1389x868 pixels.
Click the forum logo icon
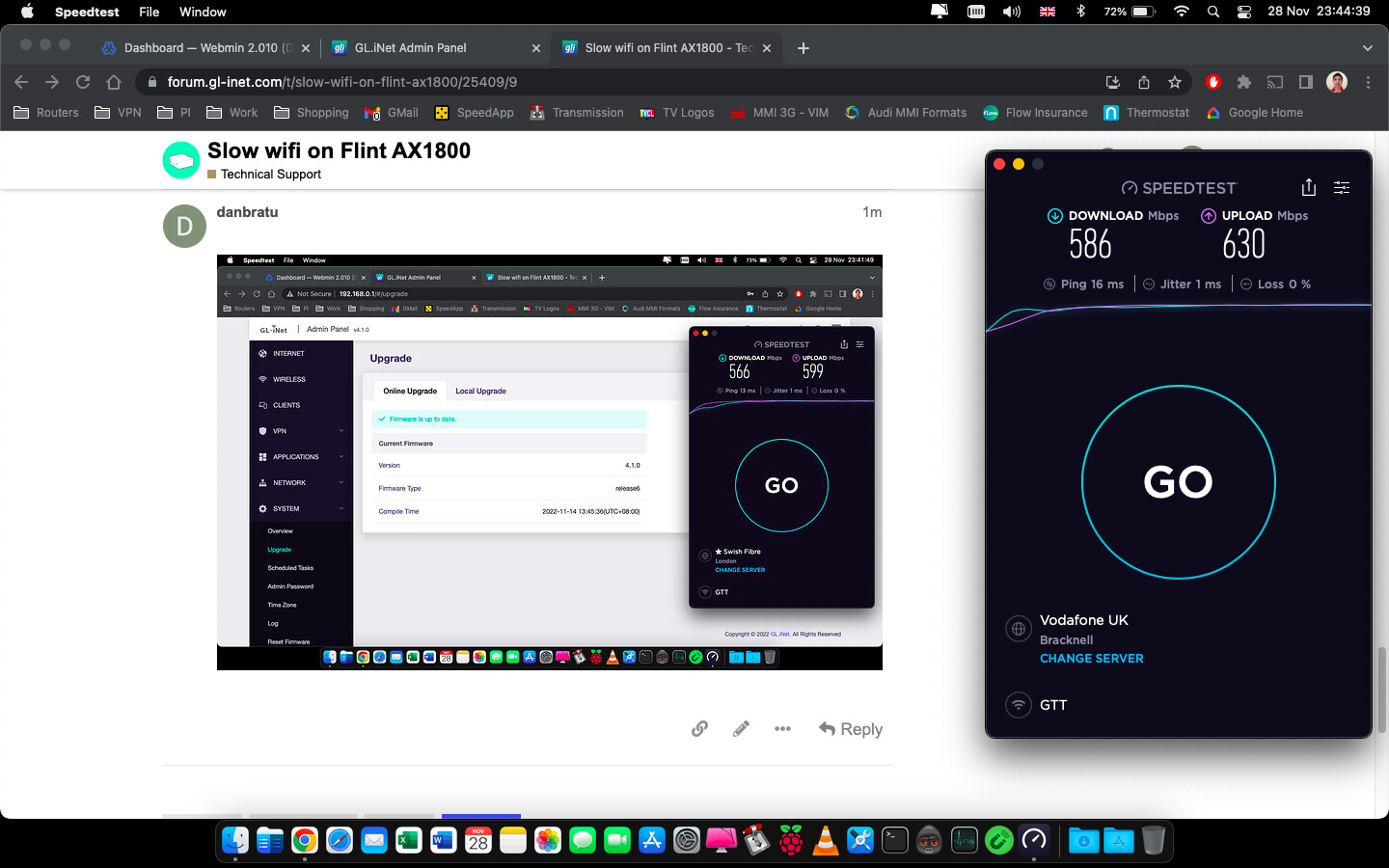pos(180,160)
